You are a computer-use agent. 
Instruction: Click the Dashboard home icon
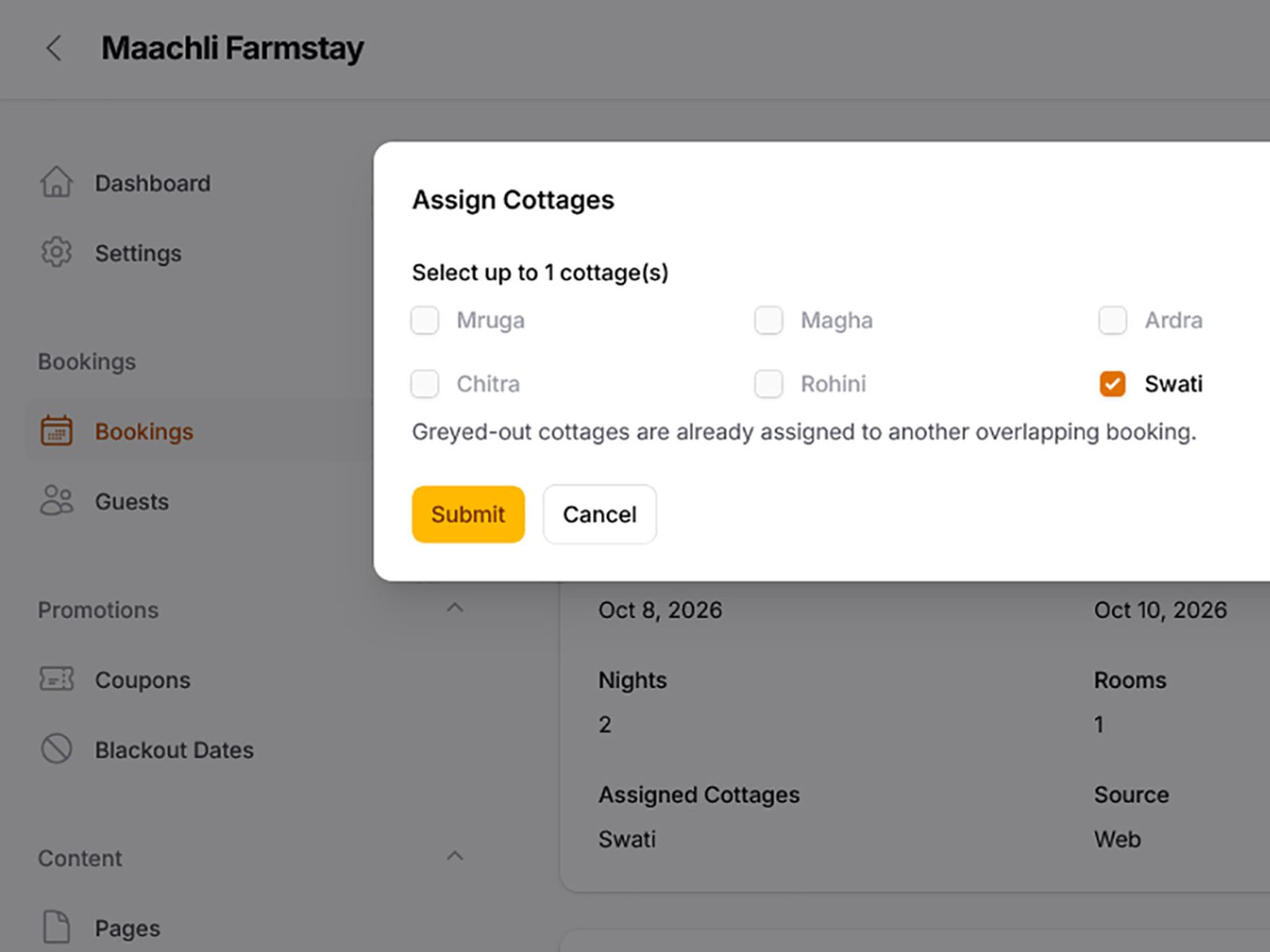(56, 182)
